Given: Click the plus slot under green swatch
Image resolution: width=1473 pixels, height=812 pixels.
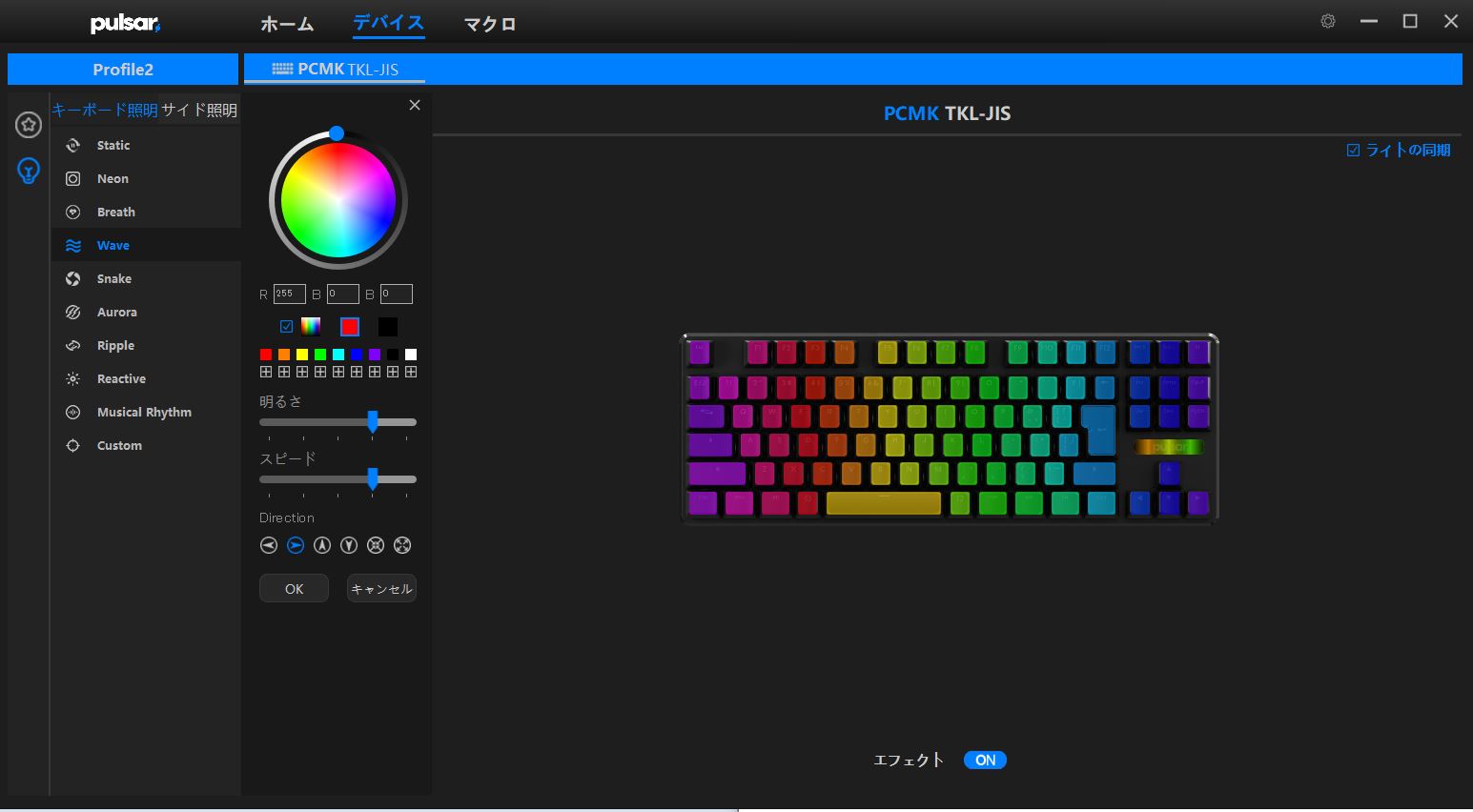Looking at the screenshot, I should click(x=320, y=372).
